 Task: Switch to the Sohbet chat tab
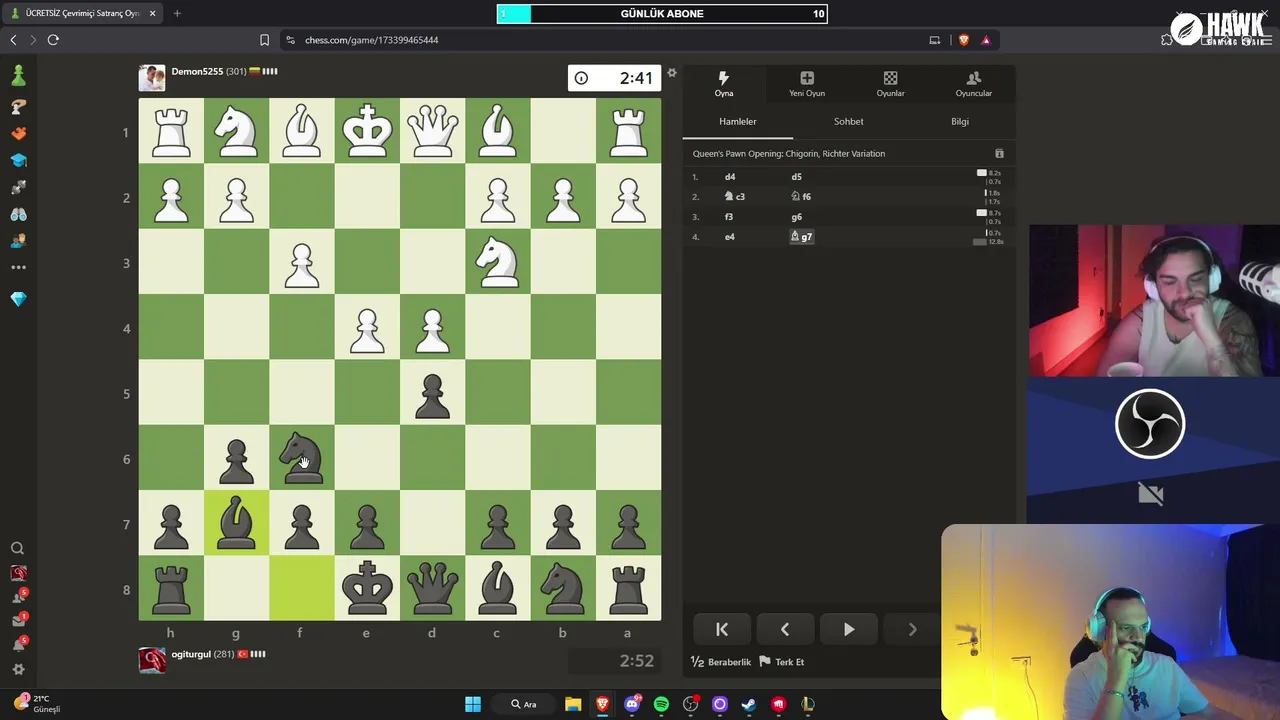pyautogui.click(x=849, y=122)
